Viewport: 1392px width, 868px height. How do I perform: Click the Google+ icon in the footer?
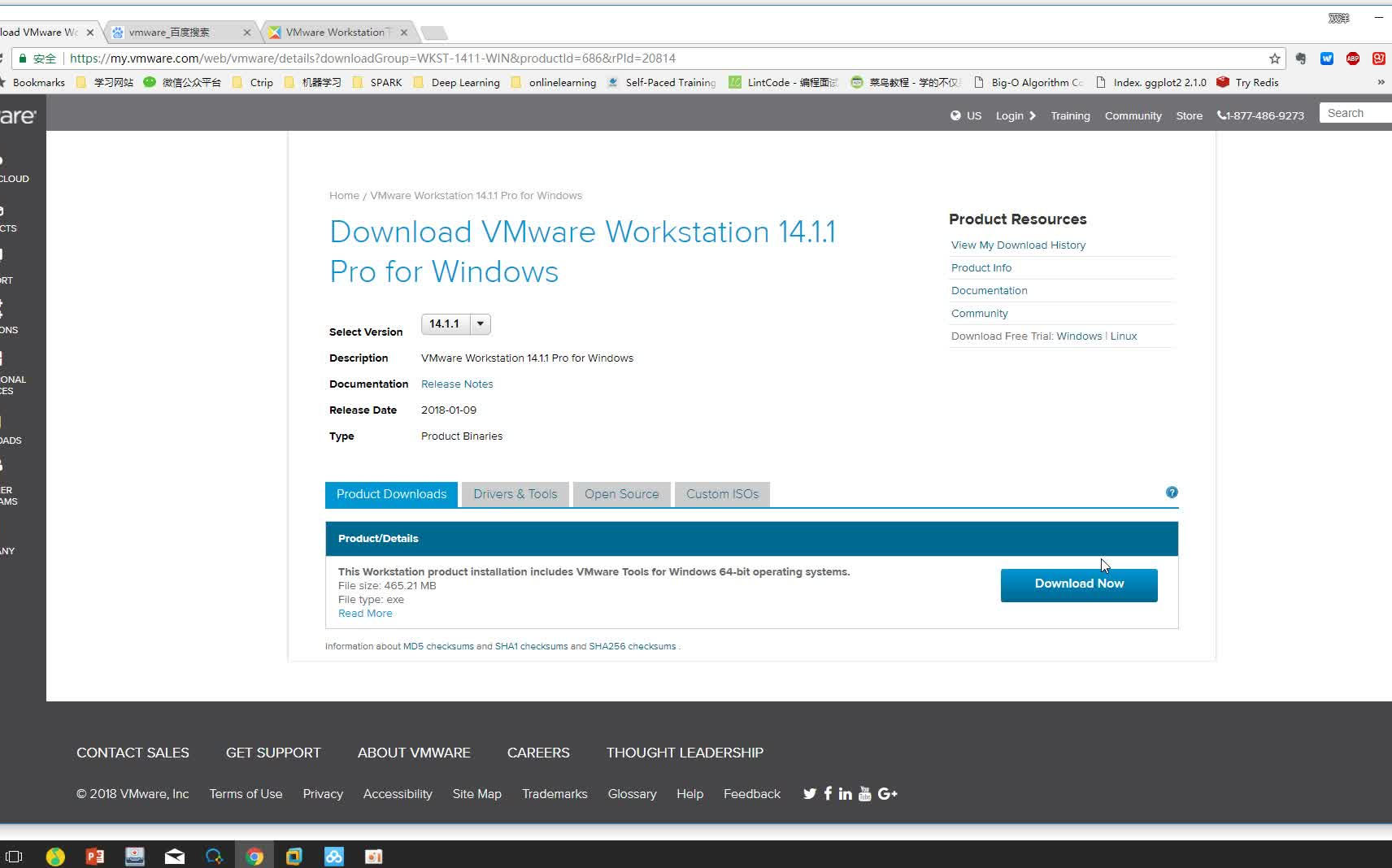(x=888, y=794)
